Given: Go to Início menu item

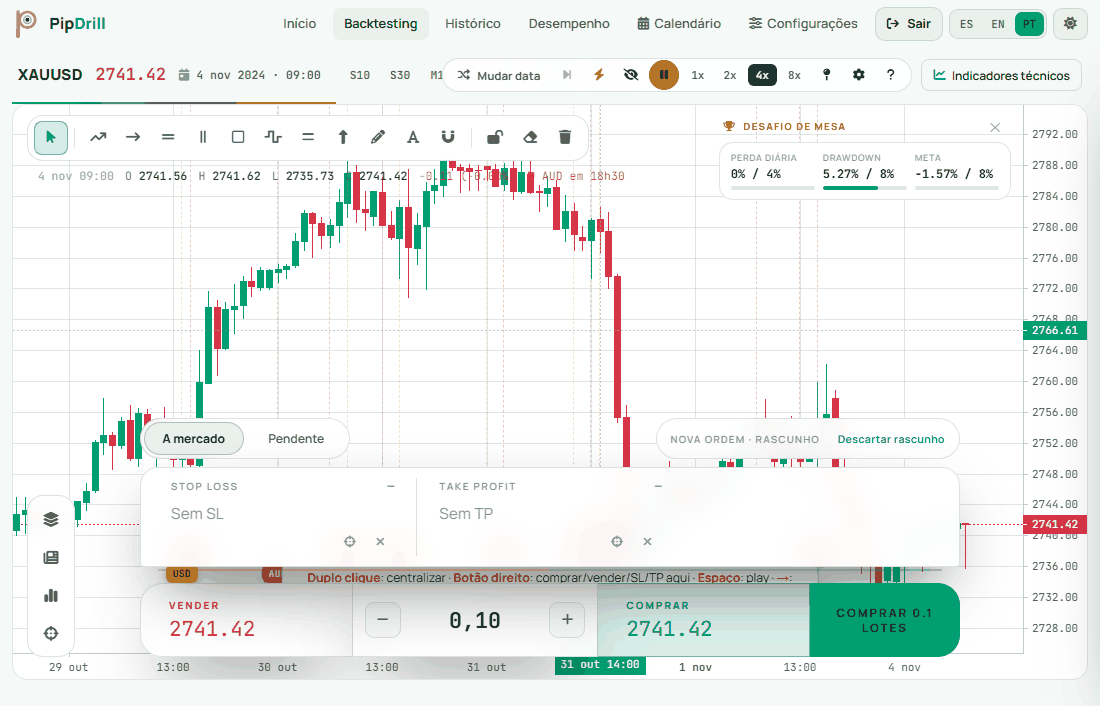Looking at the screenshot, I should pyautogui.click(x=300, y=24).
